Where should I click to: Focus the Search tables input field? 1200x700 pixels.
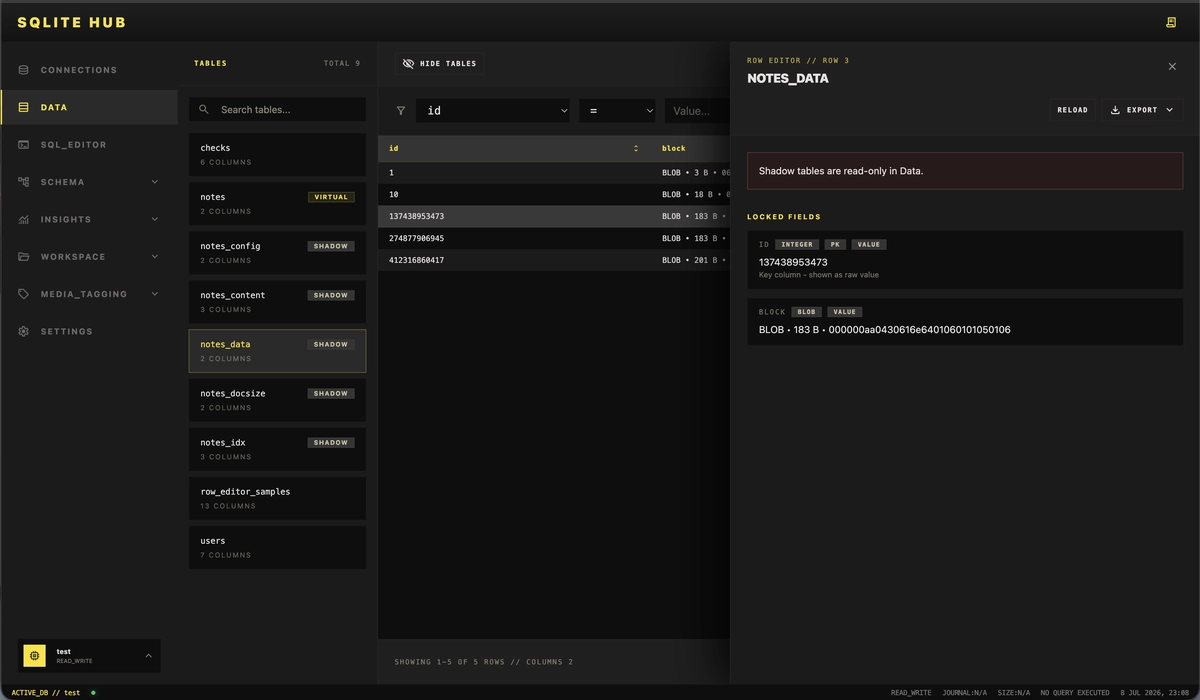[277, 109]
